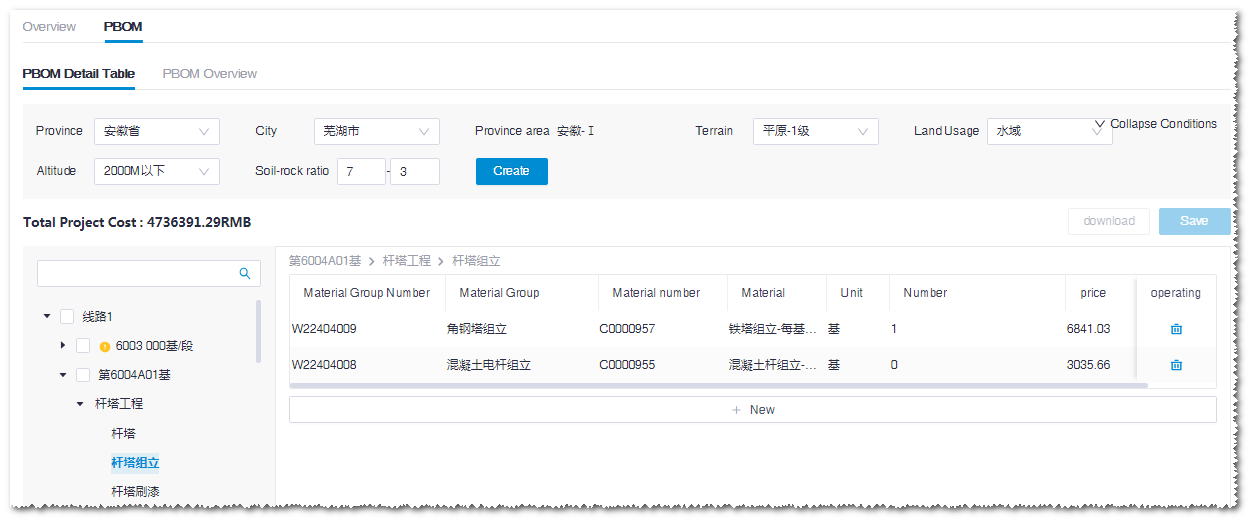Open the City dropdown showing 芜湖市
1255x525 pixels.
click(377, 131)
